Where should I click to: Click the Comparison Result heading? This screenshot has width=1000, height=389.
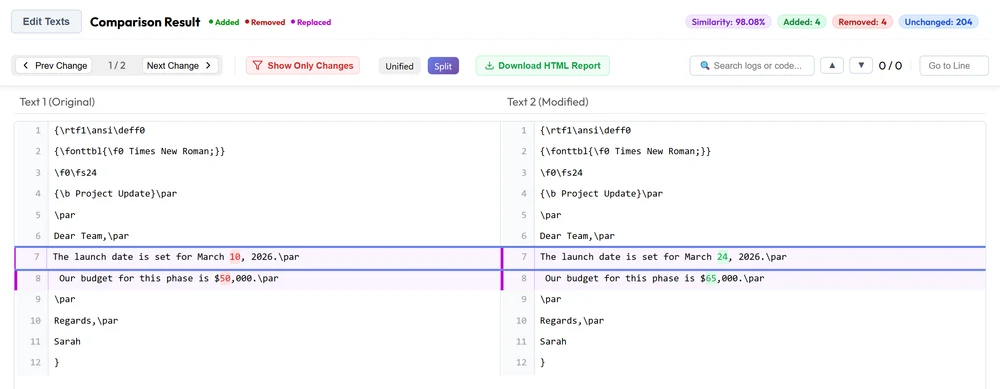[x=145, y=22]
